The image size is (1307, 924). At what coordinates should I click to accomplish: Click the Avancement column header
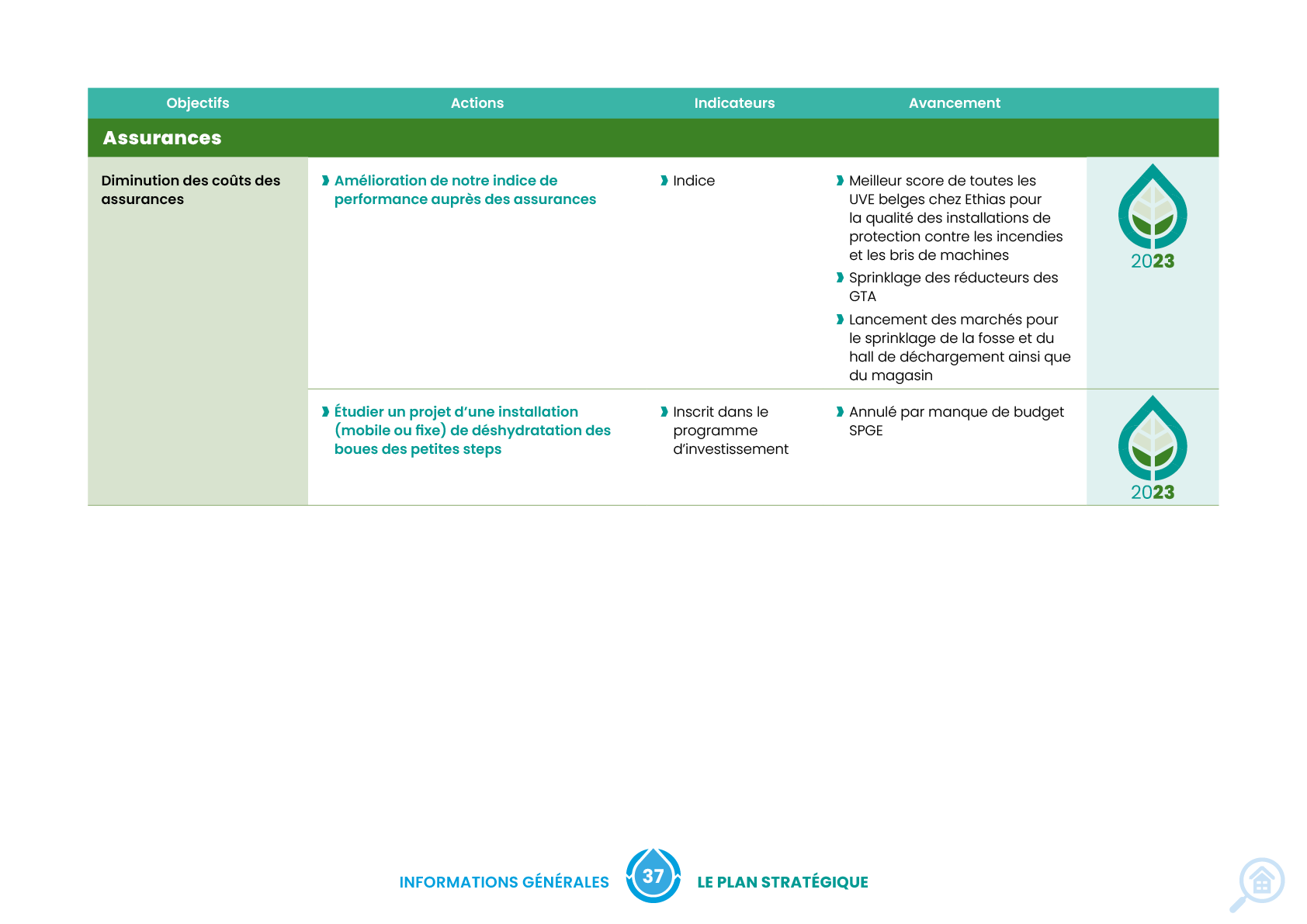(x=955, y=103)
